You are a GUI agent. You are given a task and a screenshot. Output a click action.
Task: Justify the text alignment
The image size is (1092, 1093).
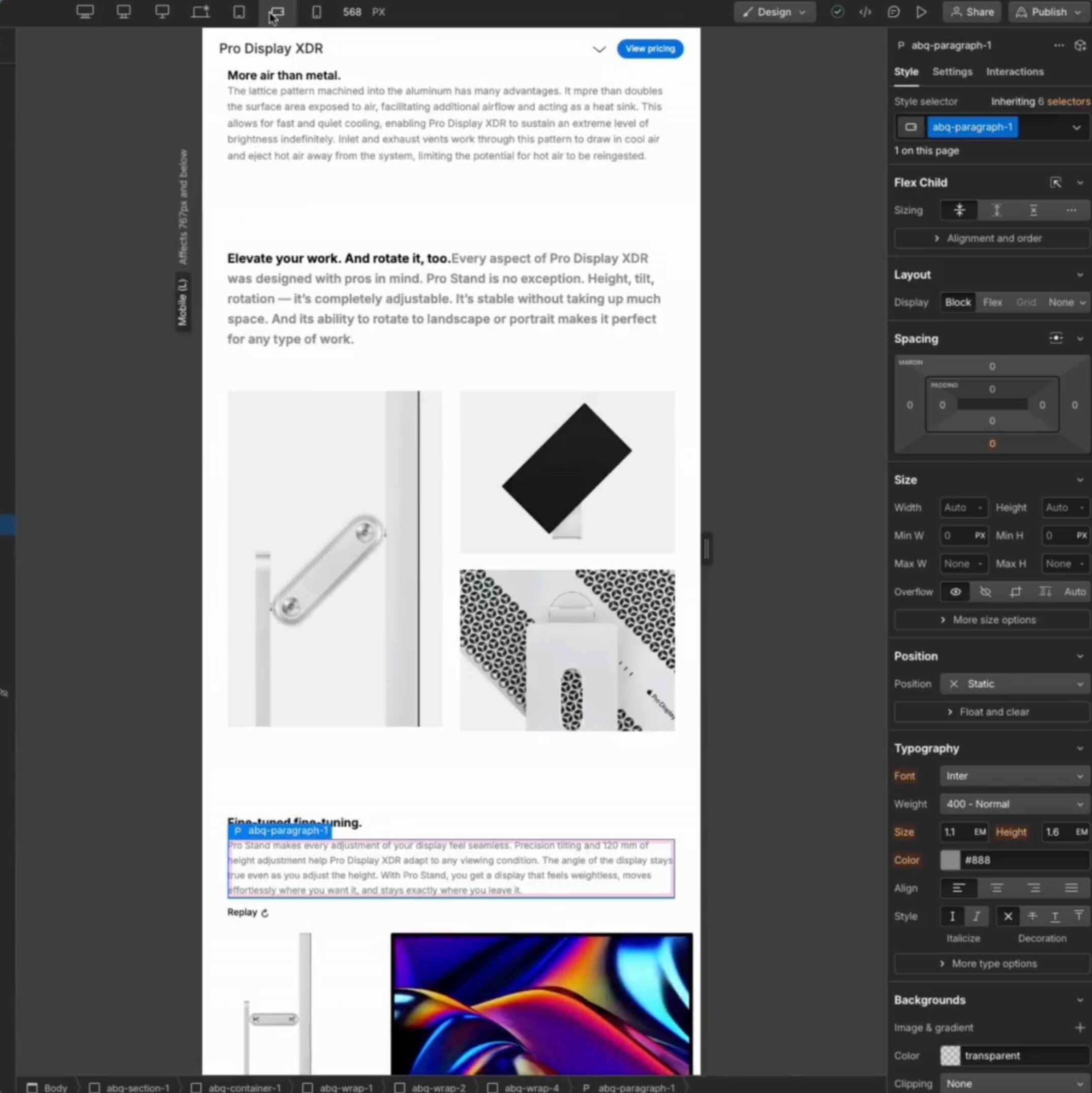point(1071,888)
